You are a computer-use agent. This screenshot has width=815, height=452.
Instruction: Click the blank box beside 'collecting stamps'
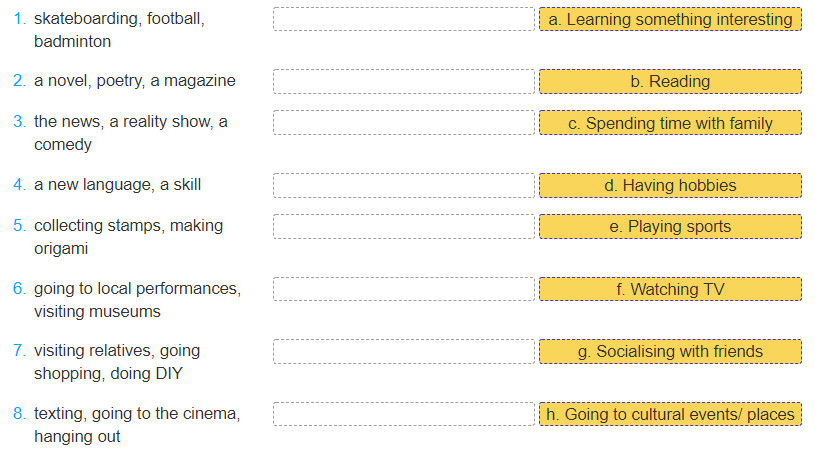coord(404,227)
